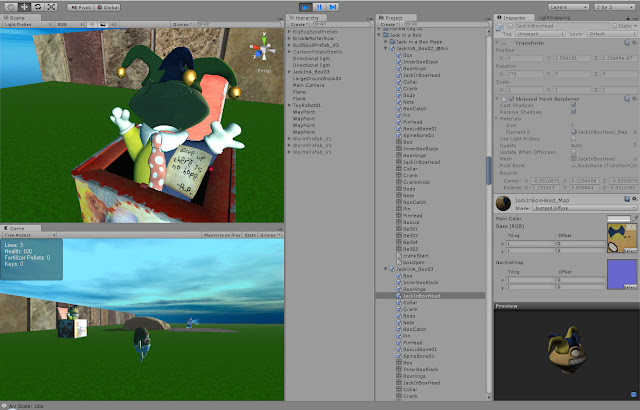Open the Shader Bumped Diffuse dropdown
The height and width of the screenshot is (410, 640).
584,208
